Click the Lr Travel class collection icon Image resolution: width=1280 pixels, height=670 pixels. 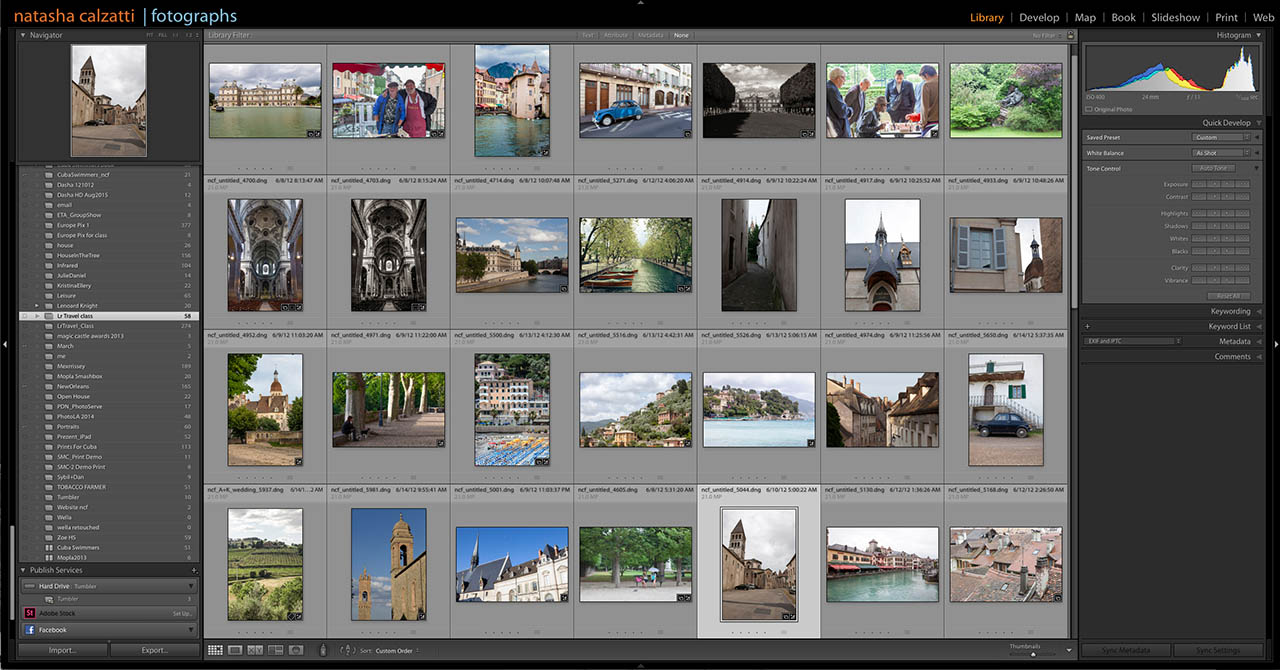(48, 316)
